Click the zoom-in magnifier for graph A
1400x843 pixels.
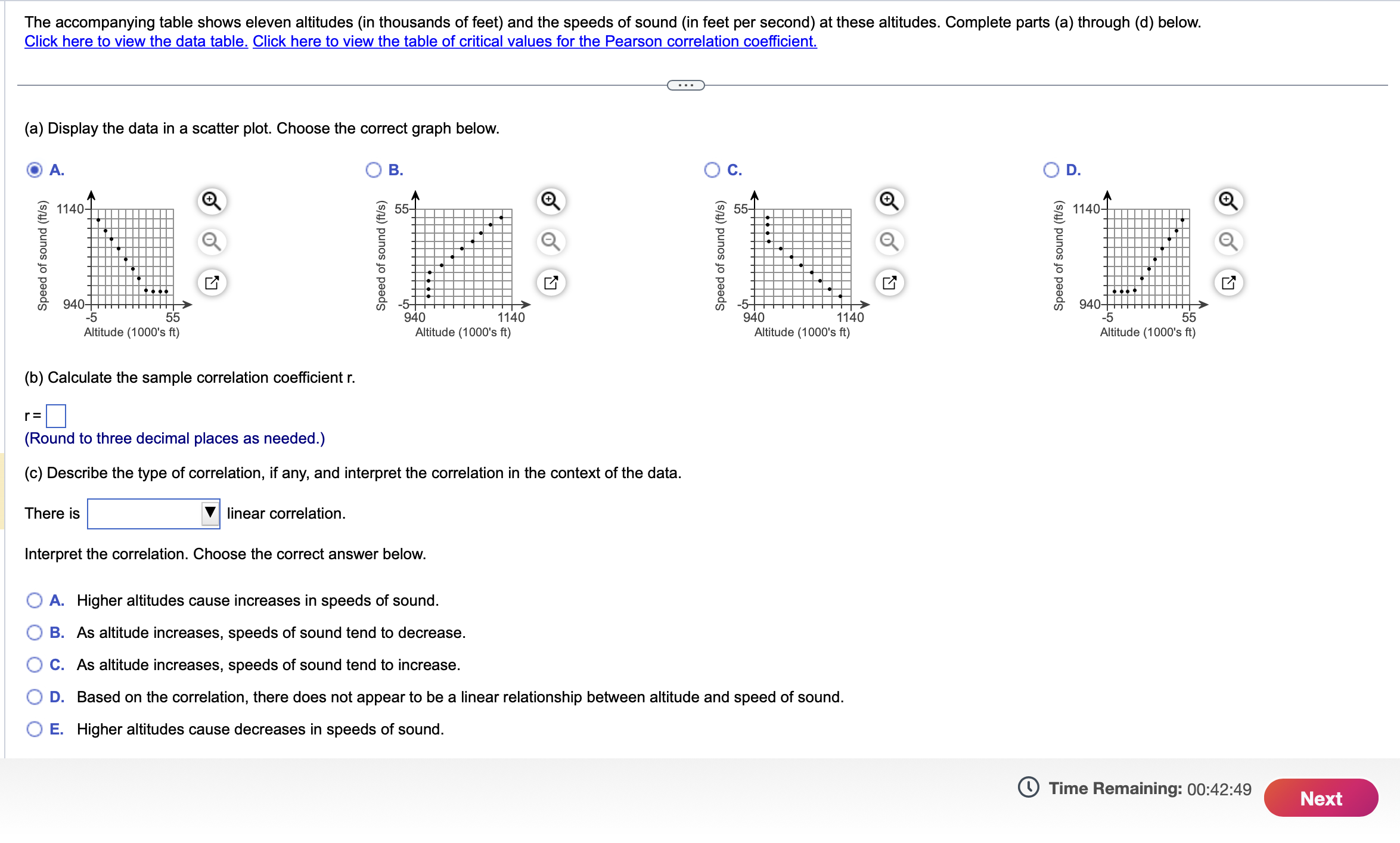point(212,201)
